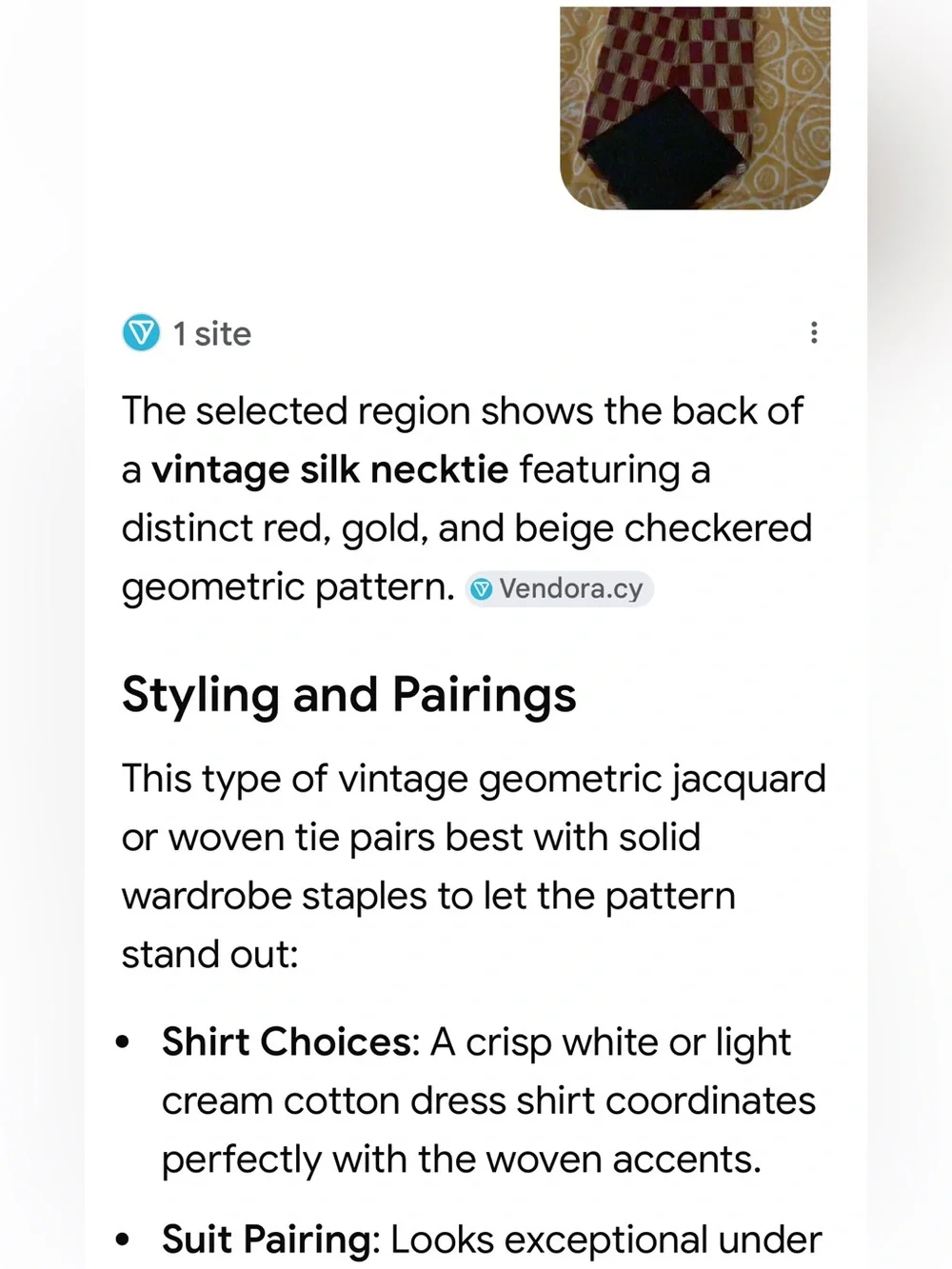The width and height of the screenshot is (952, 1269).
Task: Click the 'Styling and Pairings' heading
Action: (x=348, y=695)
